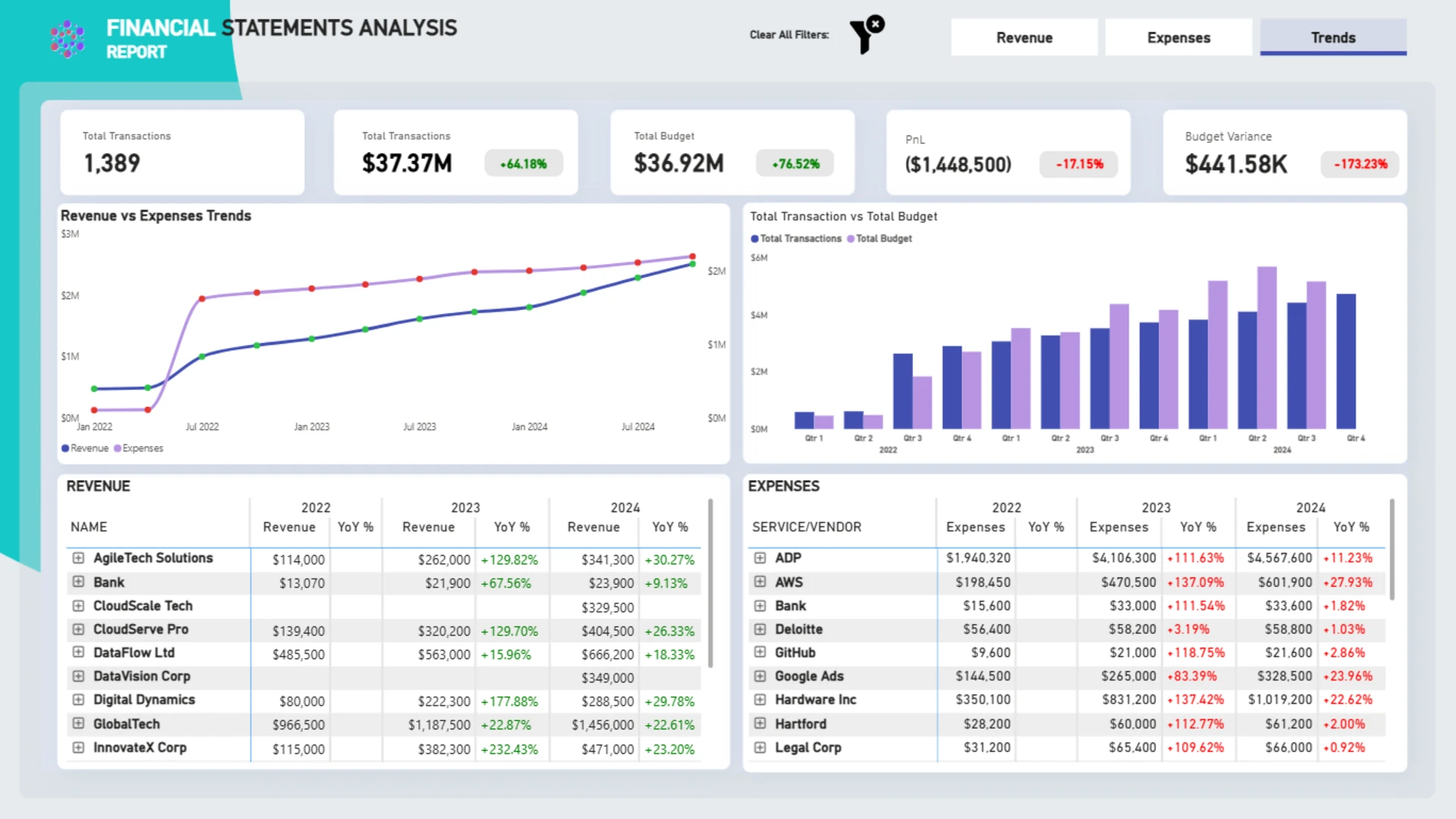Click the 2024 Revenue column header

(594, 527)
